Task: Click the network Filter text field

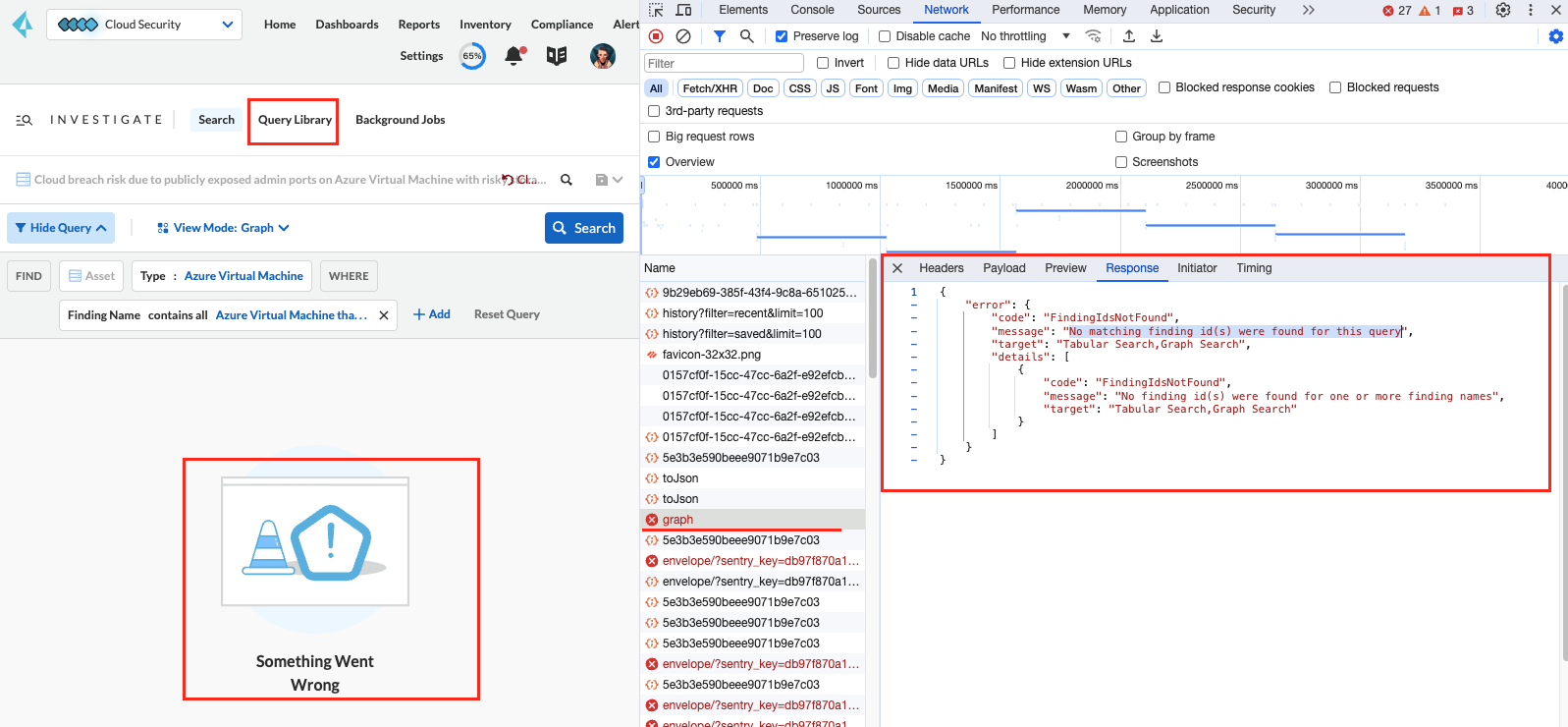Action: click(724, 63)
